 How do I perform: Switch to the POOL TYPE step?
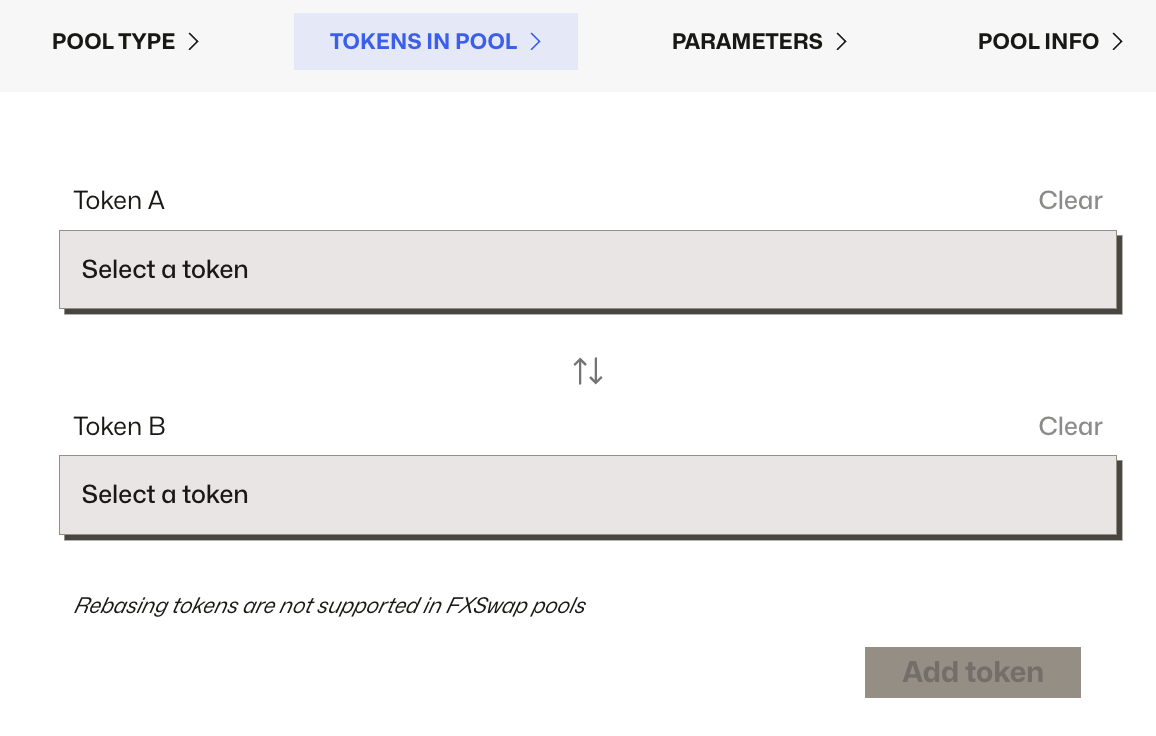(113, 41)
